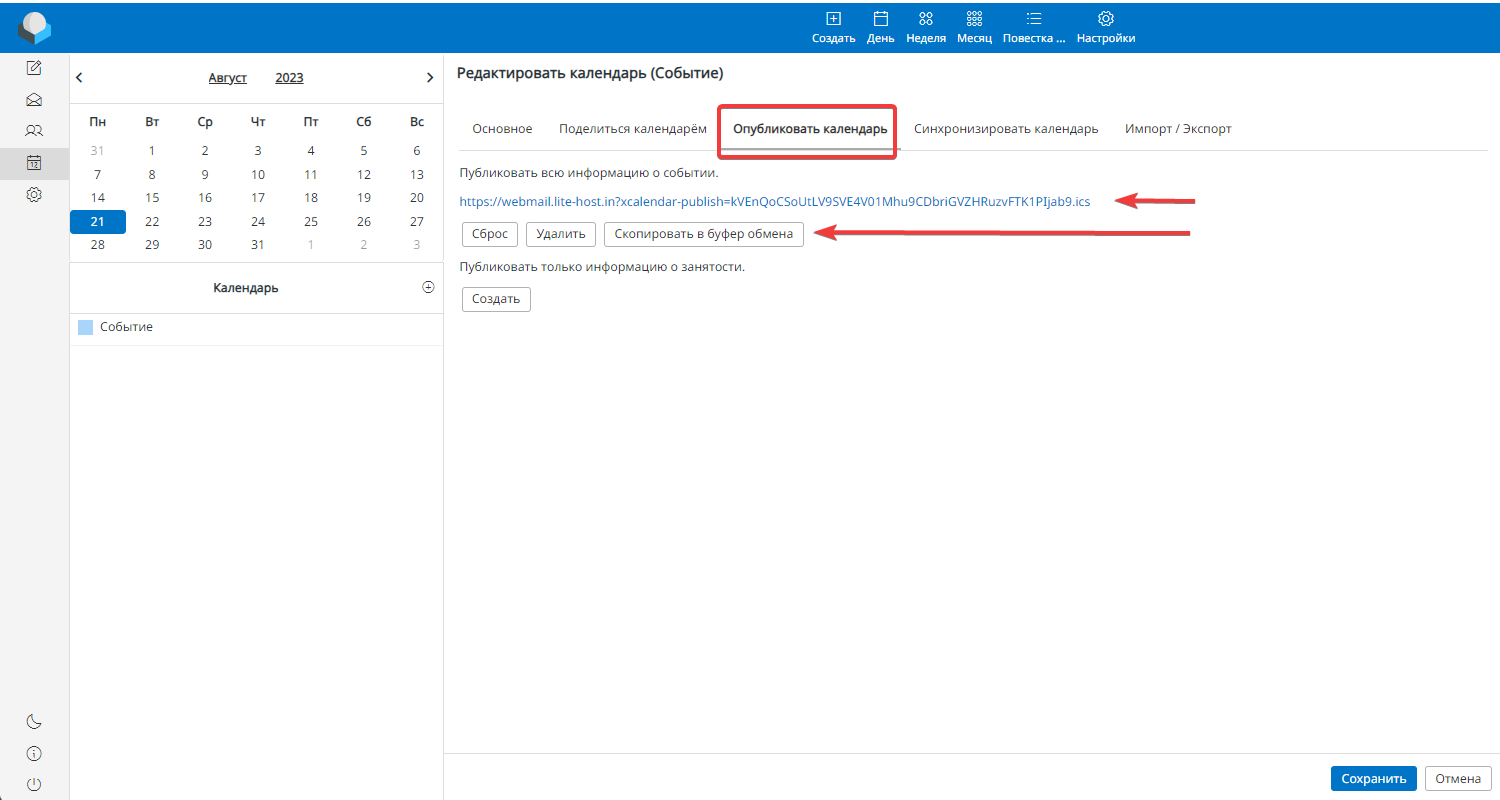Open the Август month selector
Image resolution: width=1500 pixels, height=800 pixels.
point(228,78)
